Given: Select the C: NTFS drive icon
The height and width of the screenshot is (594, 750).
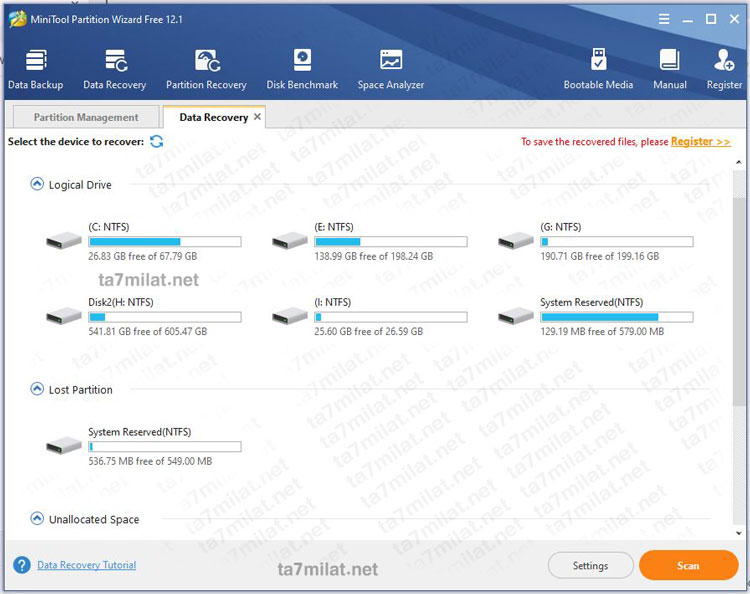Looking at the screenshot, I should (x=64, y=240).
